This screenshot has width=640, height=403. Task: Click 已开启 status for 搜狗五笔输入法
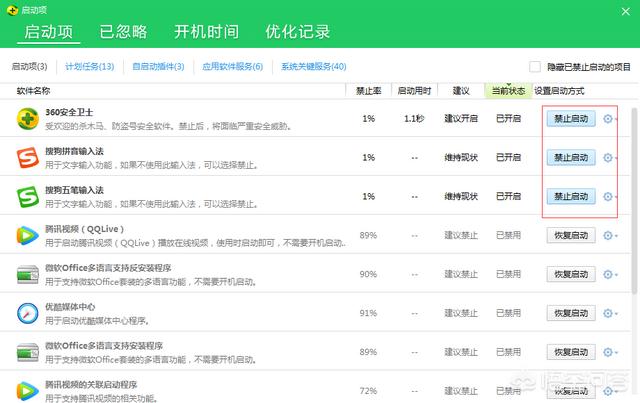pyautogui.click(x=508, y=196)
